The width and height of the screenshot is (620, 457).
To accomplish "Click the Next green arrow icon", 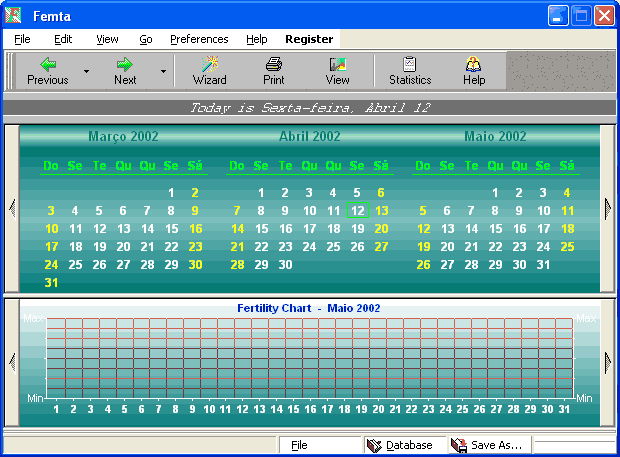I will (x=125, y=64).
